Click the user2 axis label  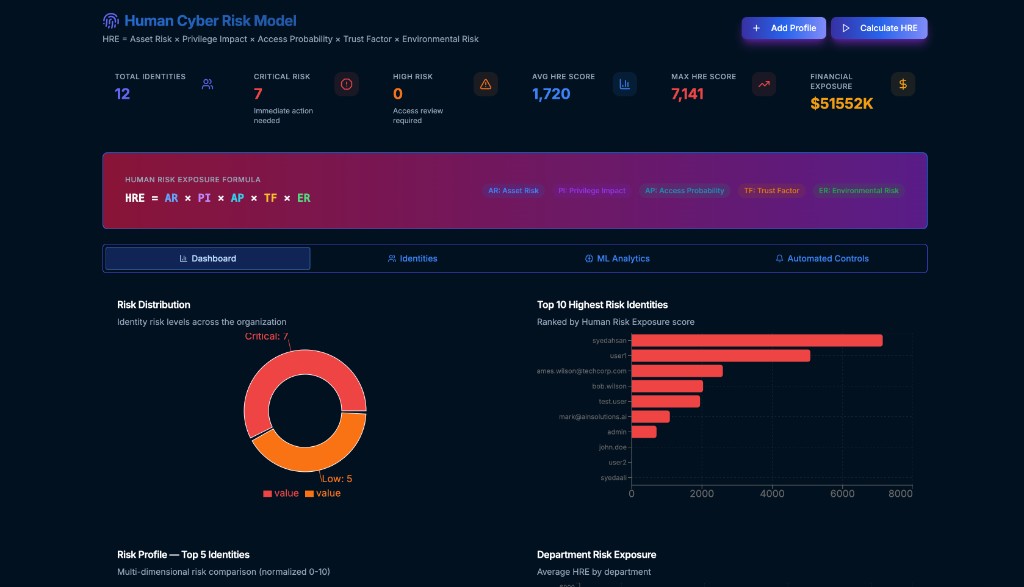click(x=617, y=462)
